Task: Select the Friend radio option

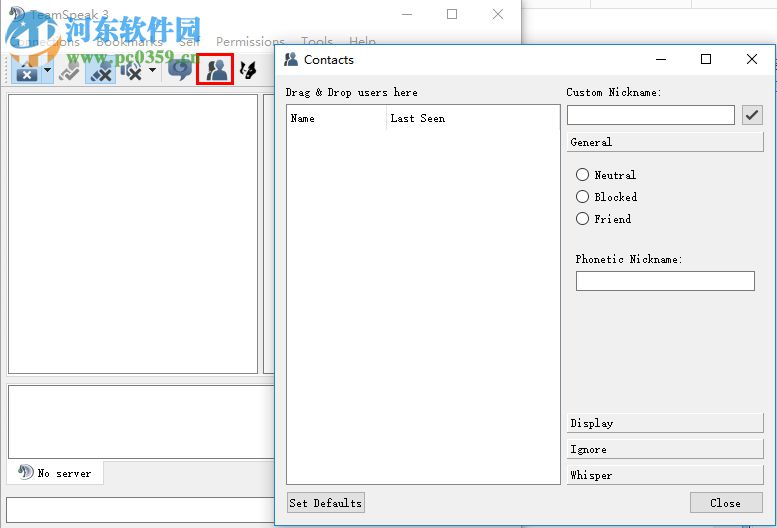Action: point(604,218)
